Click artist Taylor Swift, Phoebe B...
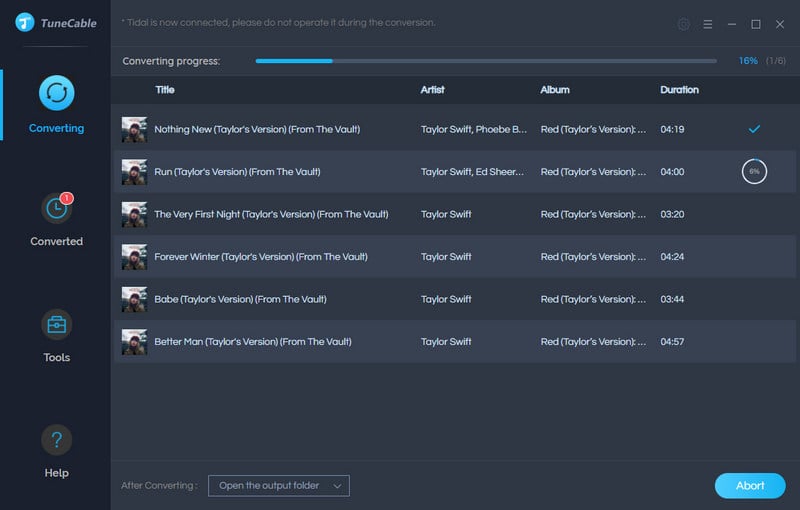800x510 pixels. click(x=474, y=129)
